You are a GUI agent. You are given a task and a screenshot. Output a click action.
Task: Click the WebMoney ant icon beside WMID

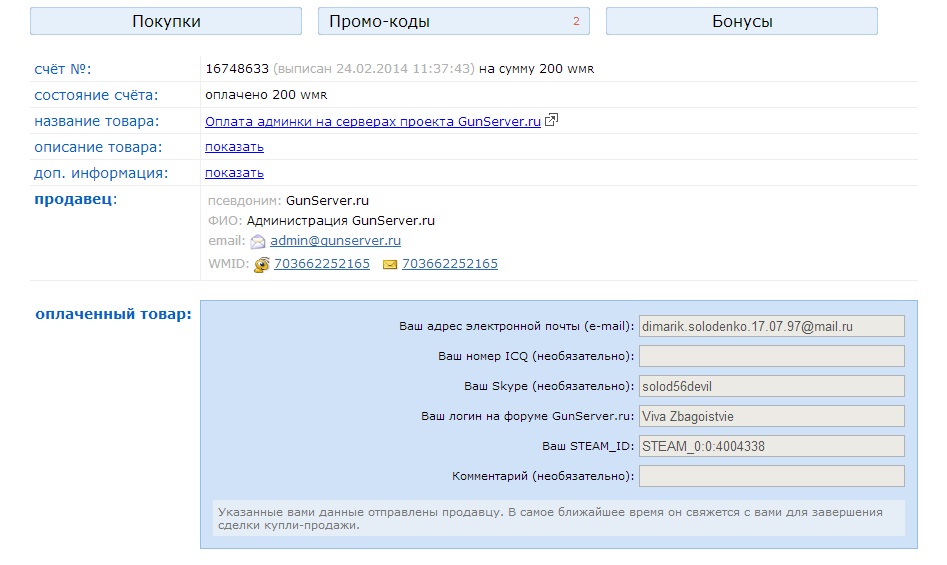tap(262, 264)
